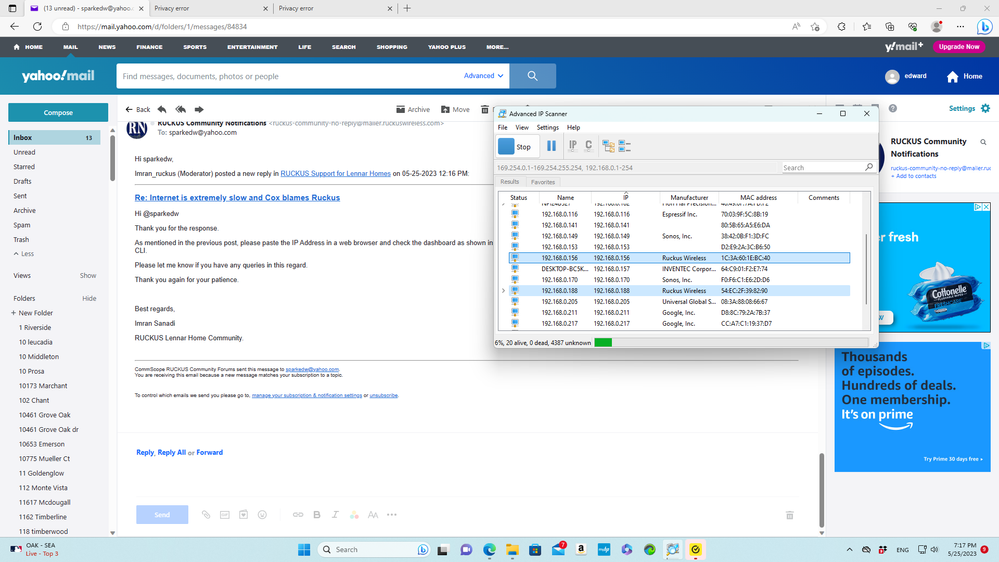Move the email to a folder
The height and width of the screenshot is (562, 999).
click(455, 110)
